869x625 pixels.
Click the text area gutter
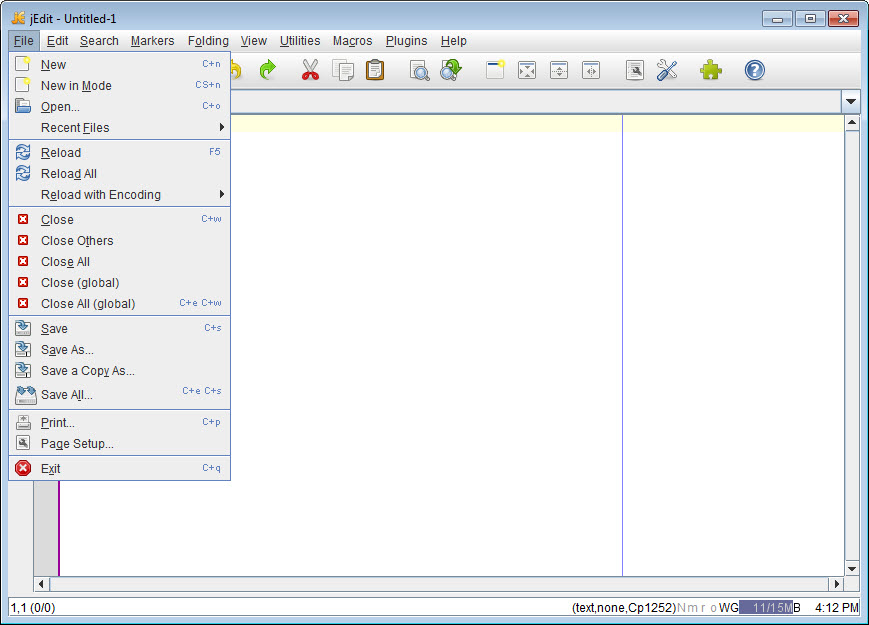coord(46,528)
